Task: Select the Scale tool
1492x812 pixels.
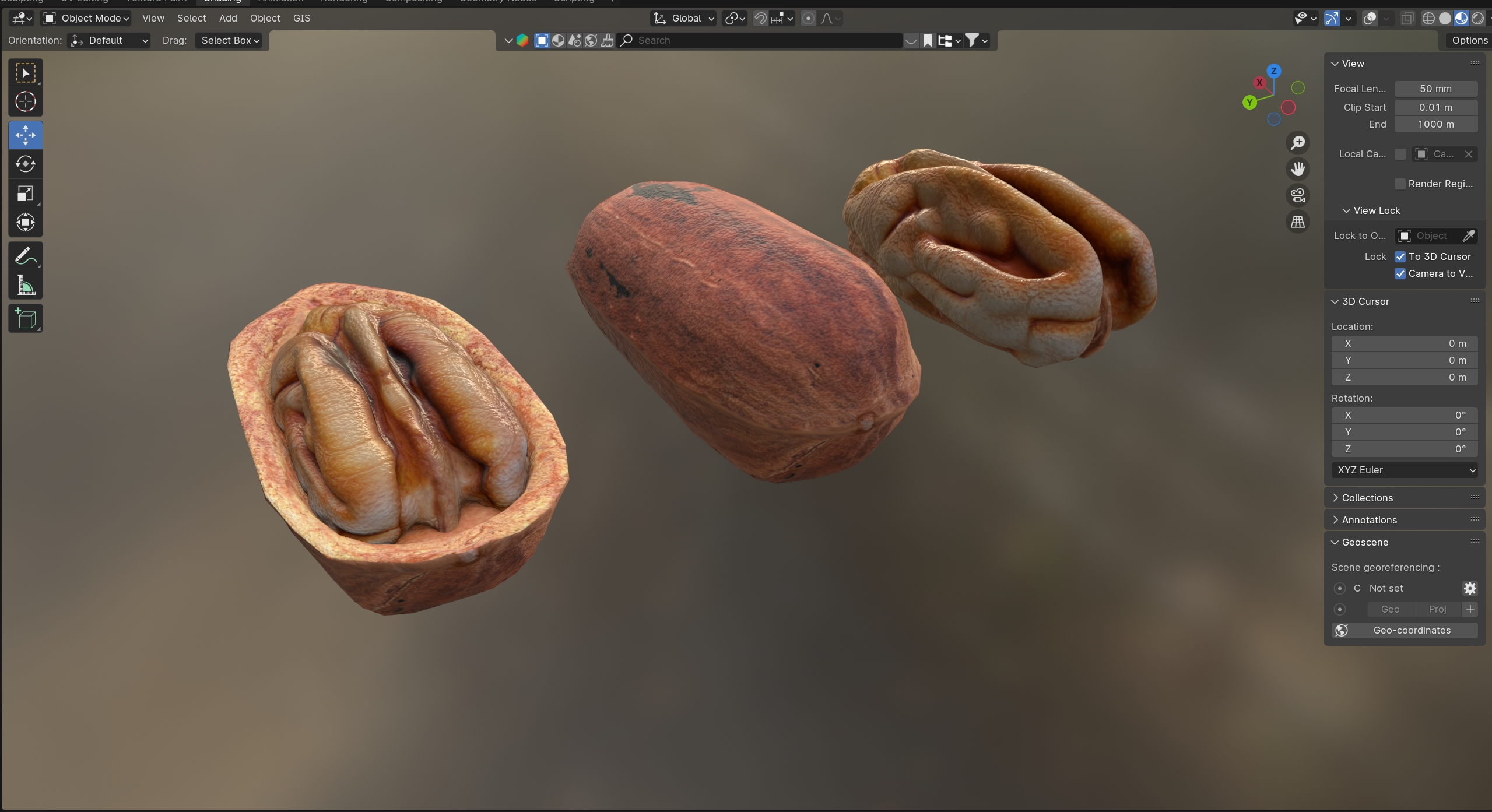Action: (x=25, y=194)
